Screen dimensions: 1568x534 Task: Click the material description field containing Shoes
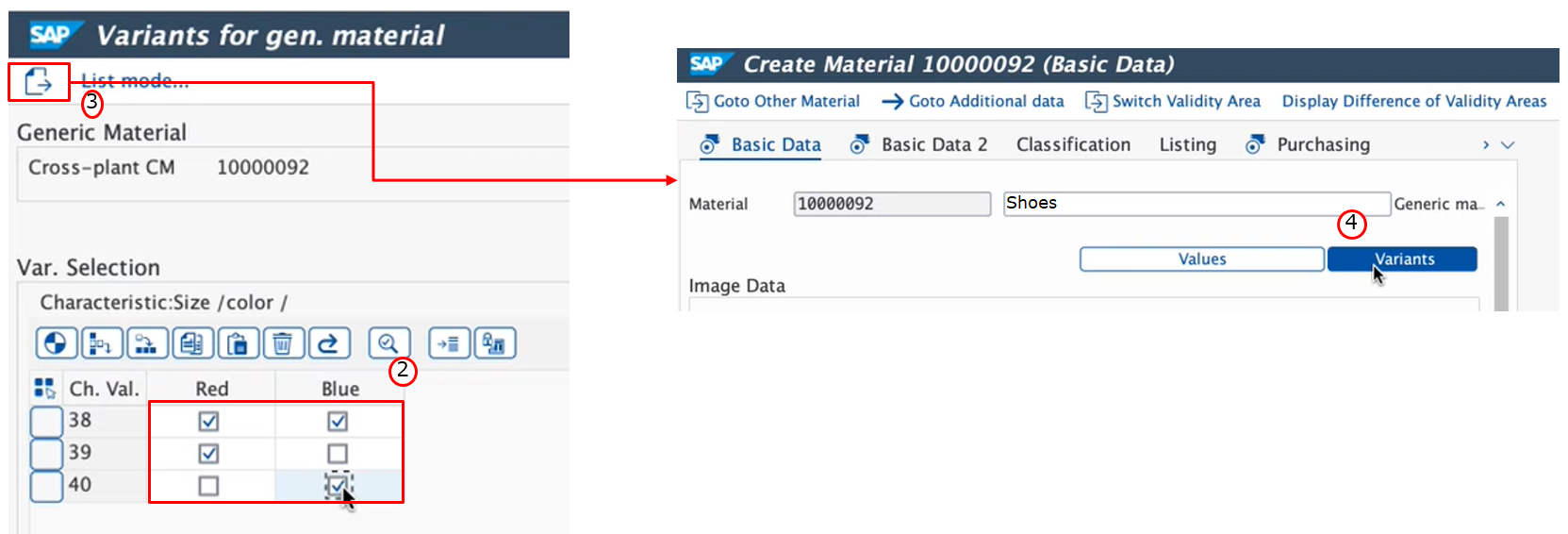click(x=1196, y=204)
